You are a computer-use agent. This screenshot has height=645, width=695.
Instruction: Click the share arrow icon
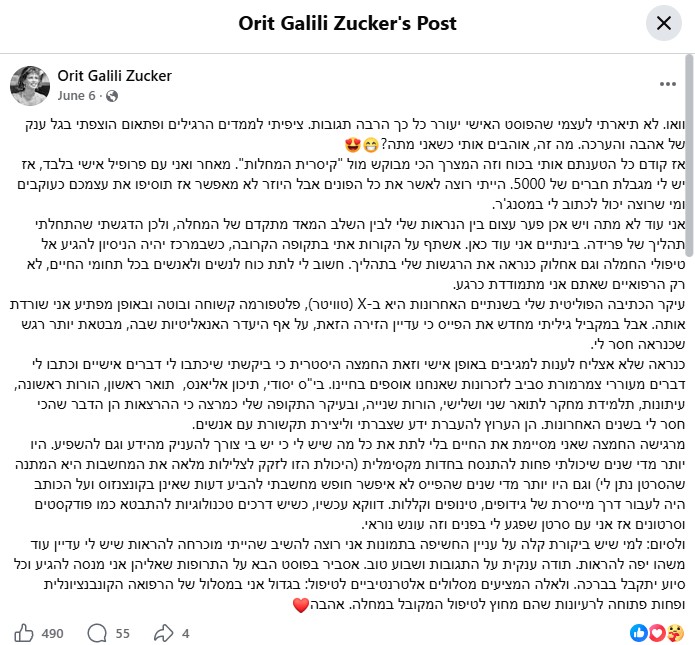click(x=163, y=633)
